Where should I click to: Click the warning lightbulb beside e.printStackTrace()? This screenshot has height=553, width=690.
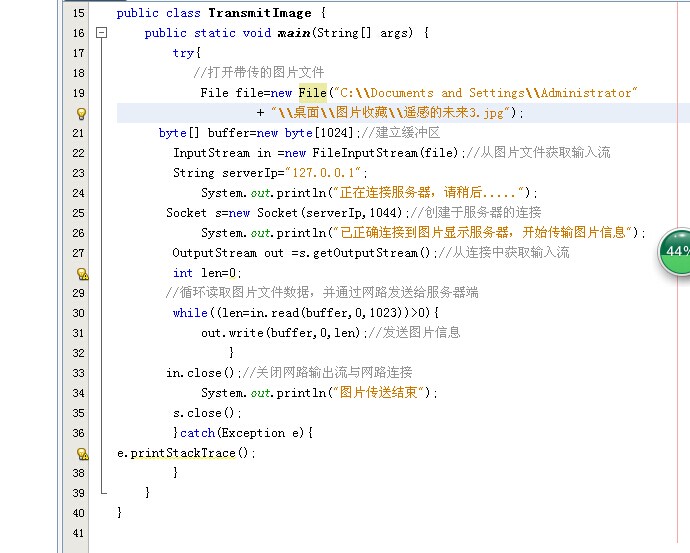82,454
